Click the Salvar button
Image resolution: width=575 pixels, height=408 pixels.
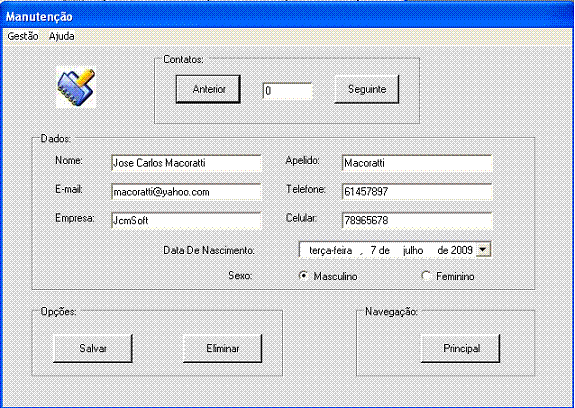(93, 348)
